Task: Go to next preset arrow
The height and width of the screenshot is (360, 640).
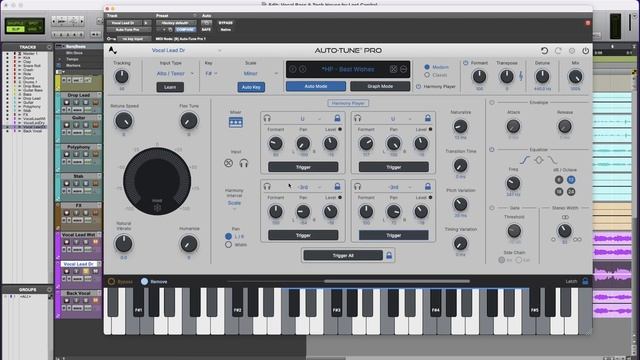Action: [302, 69]
